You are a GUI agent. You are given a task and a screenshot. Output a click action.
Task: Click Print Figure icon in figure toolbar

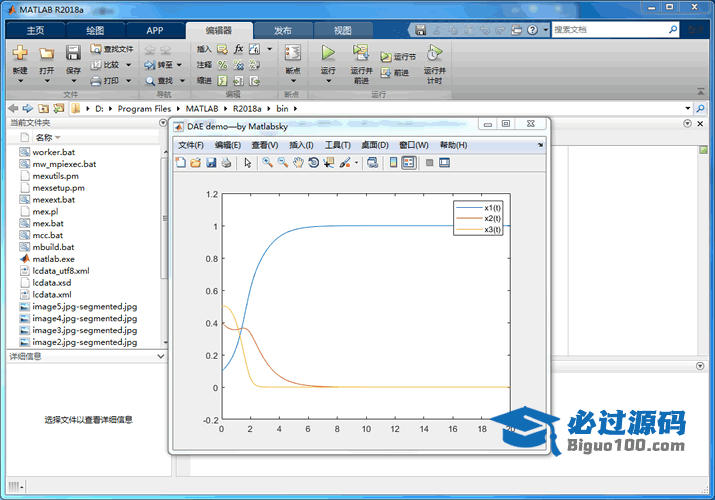click(226, 163)
